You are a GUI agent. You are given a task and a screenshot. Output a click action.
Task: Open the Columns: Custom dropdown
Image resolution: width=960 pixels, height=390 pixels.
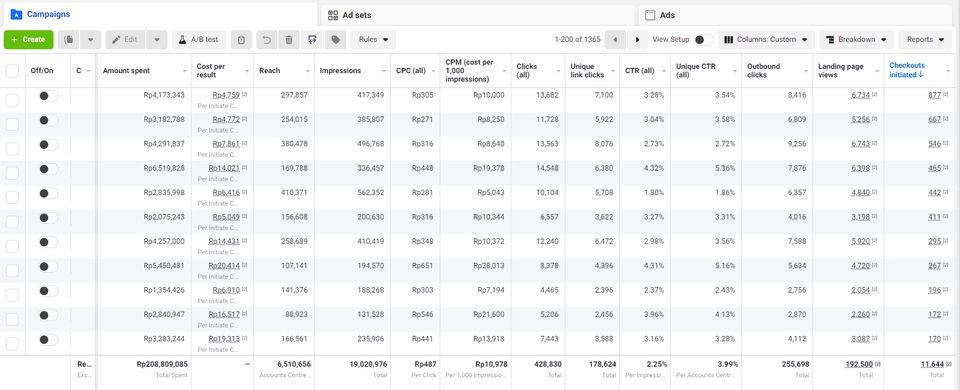pyautogui.click(x=766, y=40)
